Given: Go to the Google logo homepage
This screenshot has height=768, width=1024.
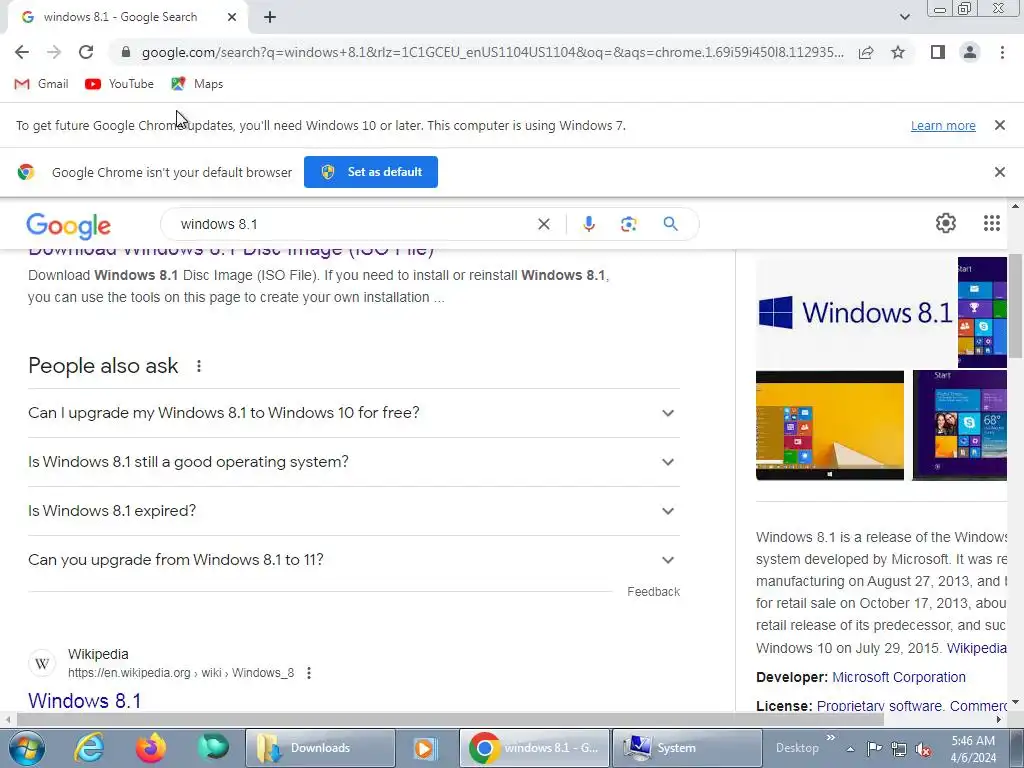Looking at the screenshot, I should click(69, 226).
